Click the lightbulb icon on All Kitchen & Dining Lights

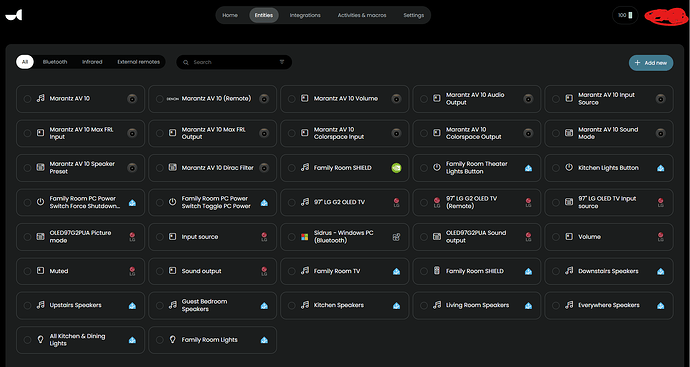(40, 340)
